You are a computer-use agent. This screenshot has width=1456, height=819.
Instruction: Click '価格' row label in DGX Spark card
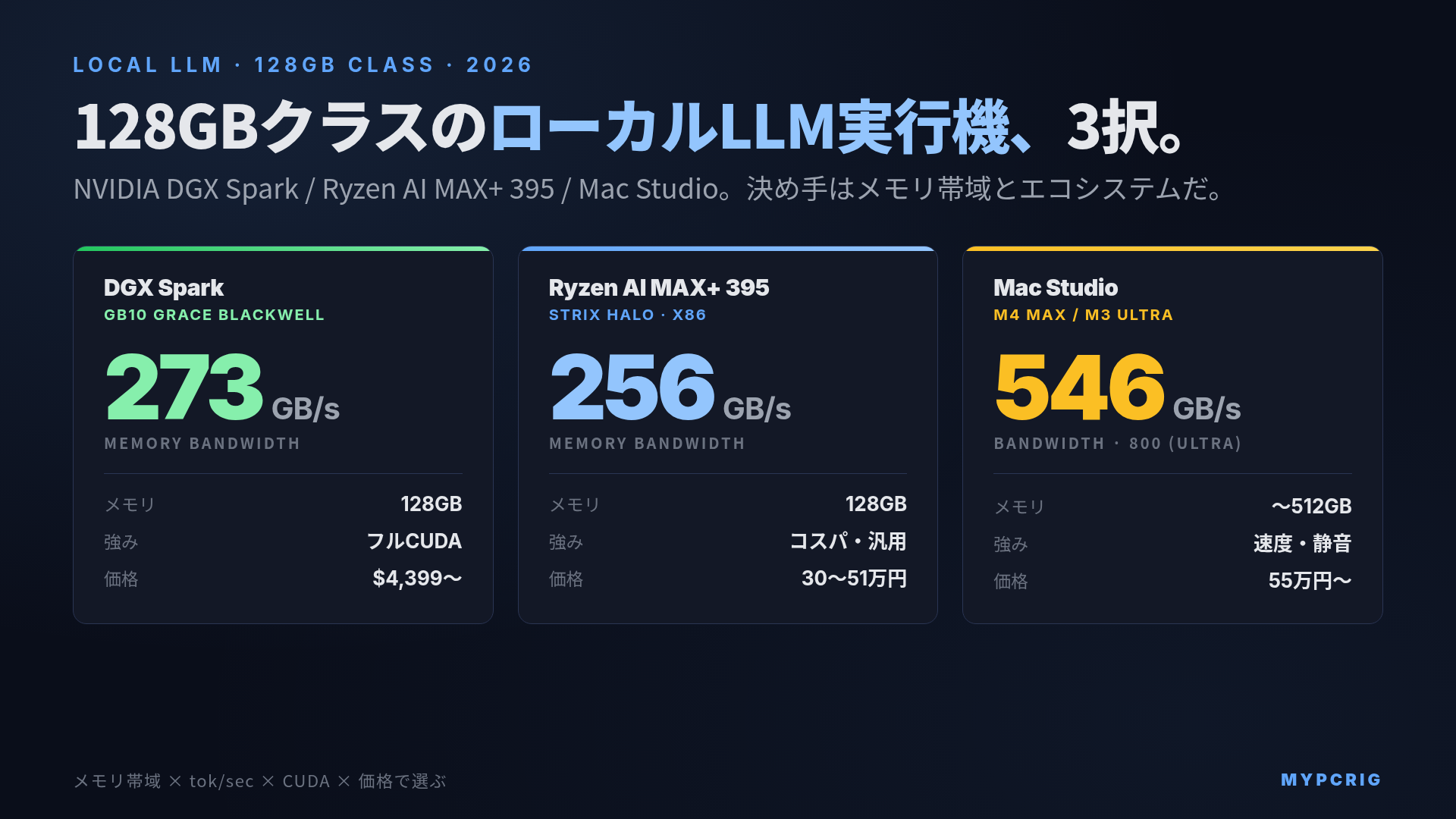(x=121, y=579)
